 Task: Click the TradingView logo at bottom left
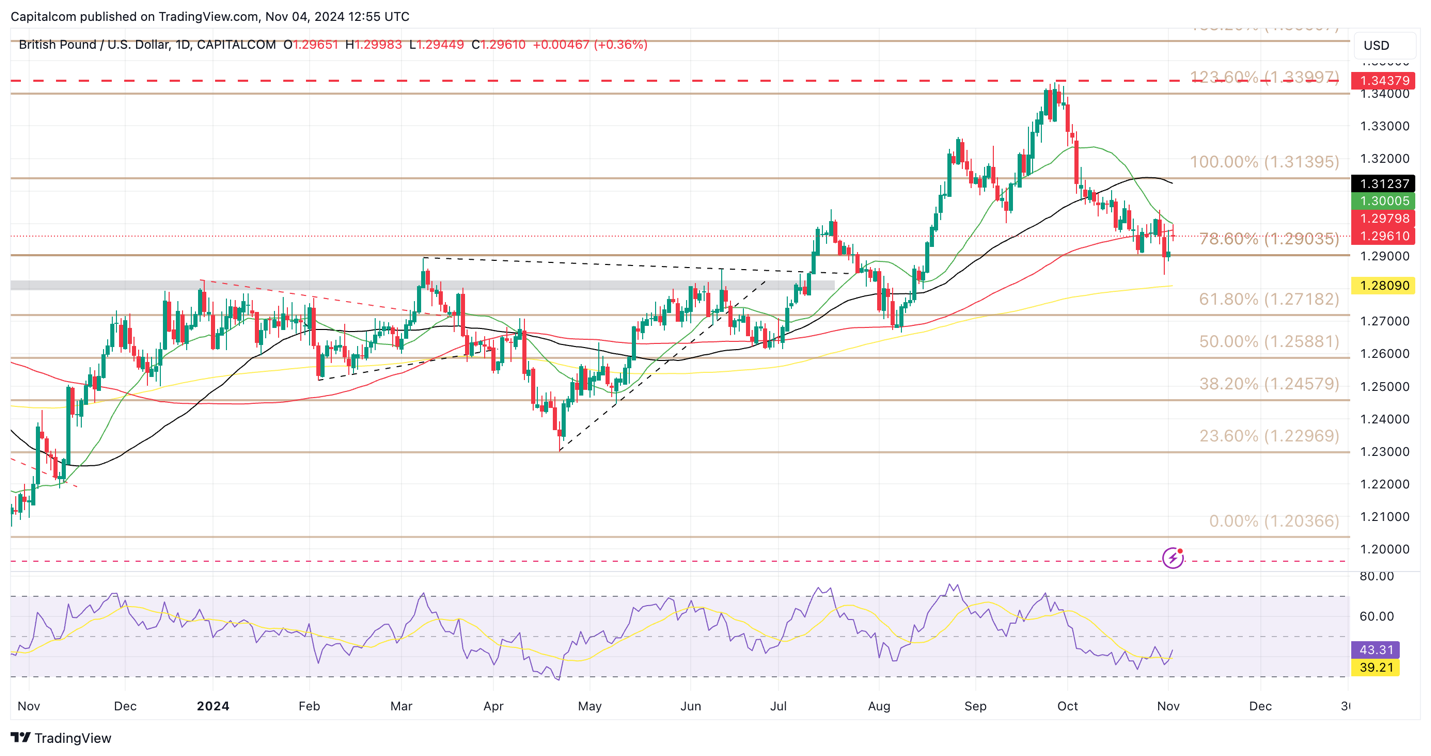[x=61, y=738]
